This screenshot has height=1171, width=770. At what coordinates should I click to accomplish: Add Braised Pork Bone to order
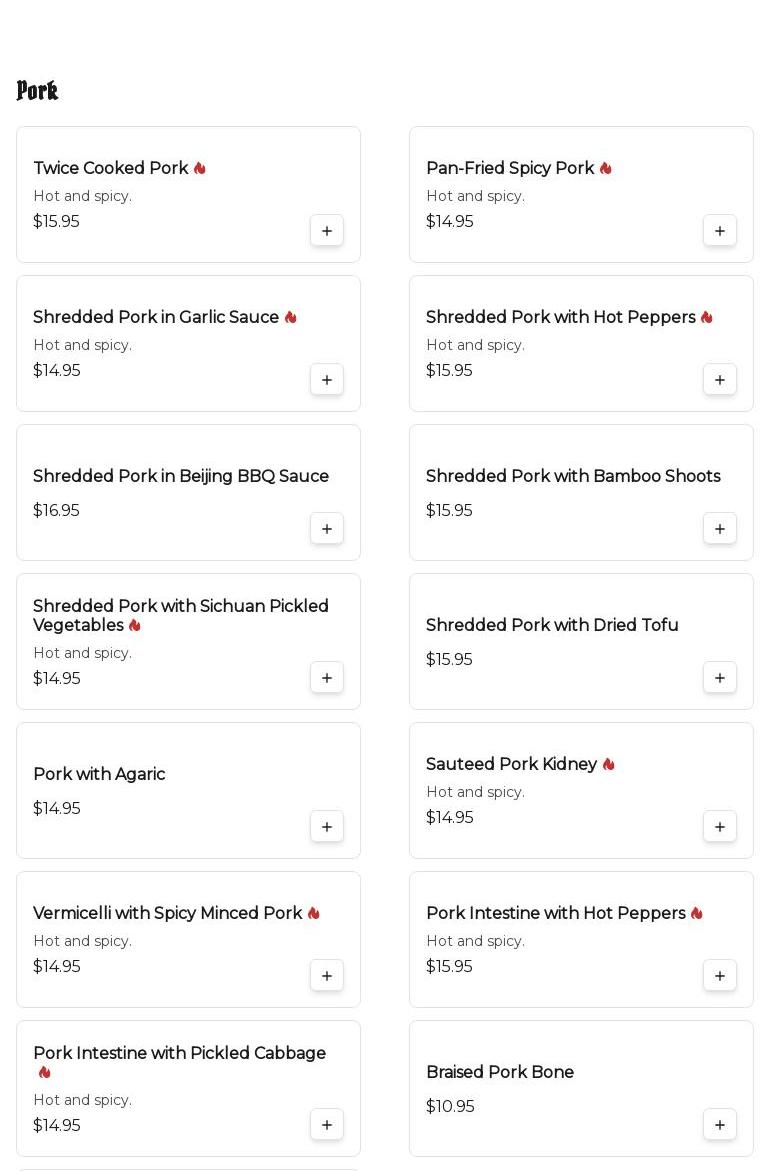pyautogui.click(x=720, y=1125)
